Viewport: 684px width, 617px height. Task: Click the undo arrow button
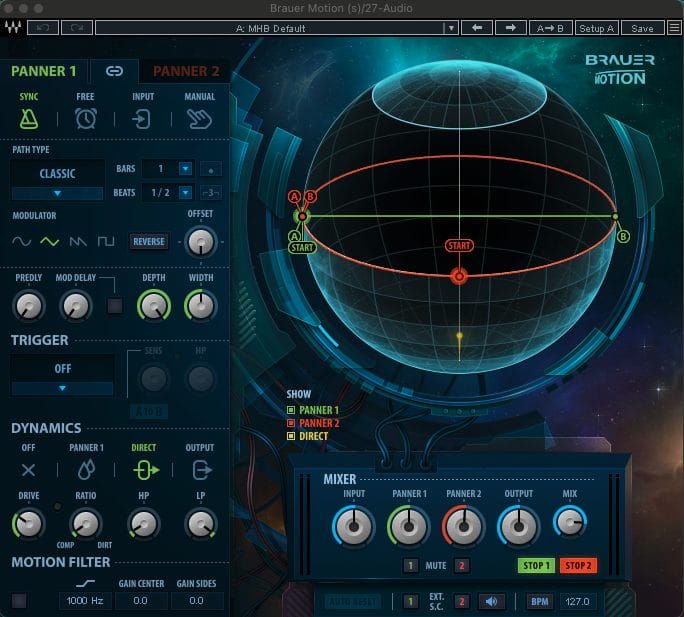click(43, 28)
